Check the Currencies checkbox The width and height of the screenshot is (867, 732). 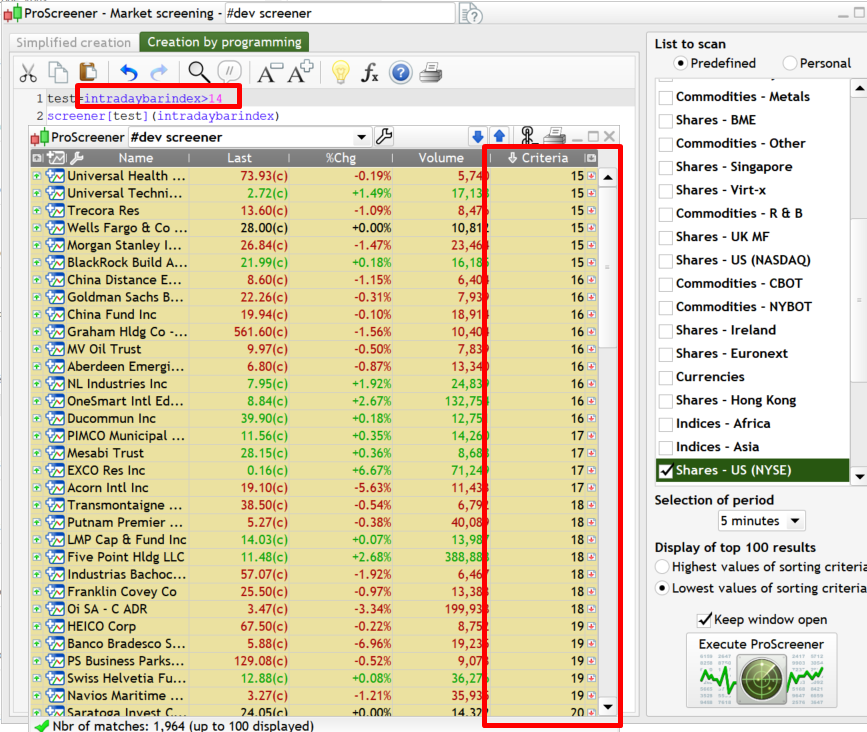(666, 378)
